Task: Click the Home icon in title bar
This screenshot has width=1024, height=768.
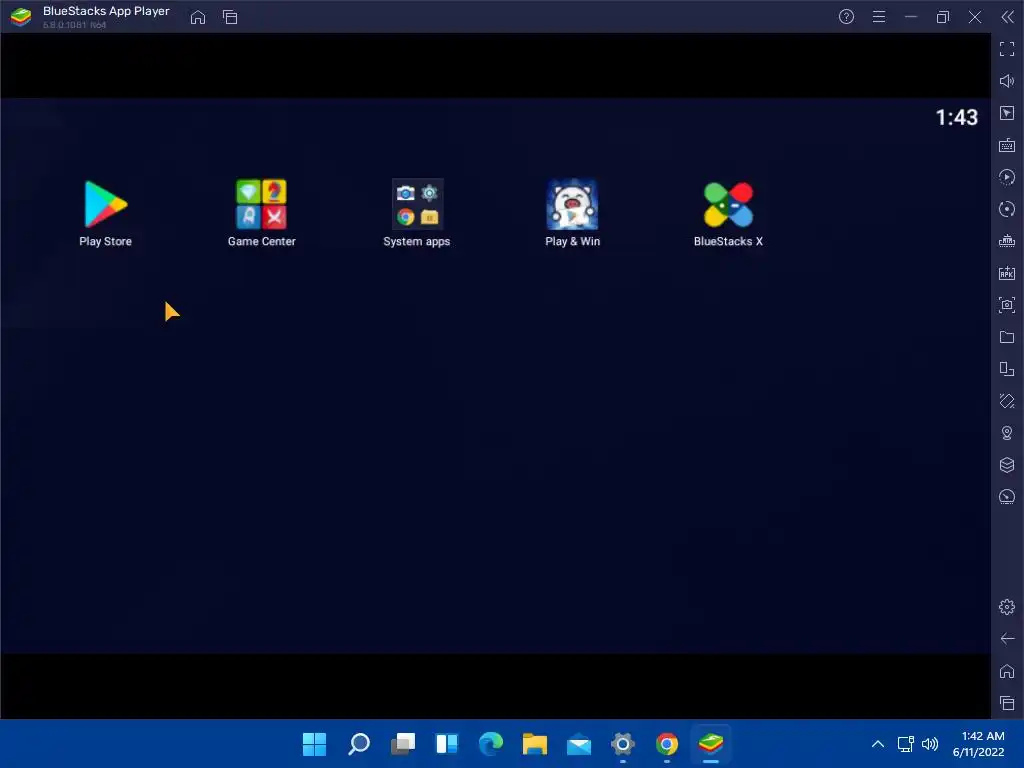Action: click(198, 17)
